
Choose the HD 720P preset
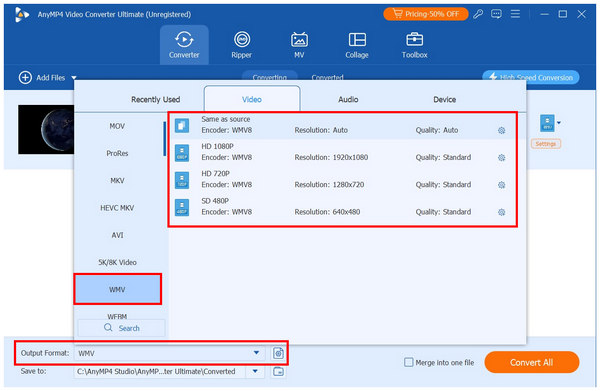point(342,180)
